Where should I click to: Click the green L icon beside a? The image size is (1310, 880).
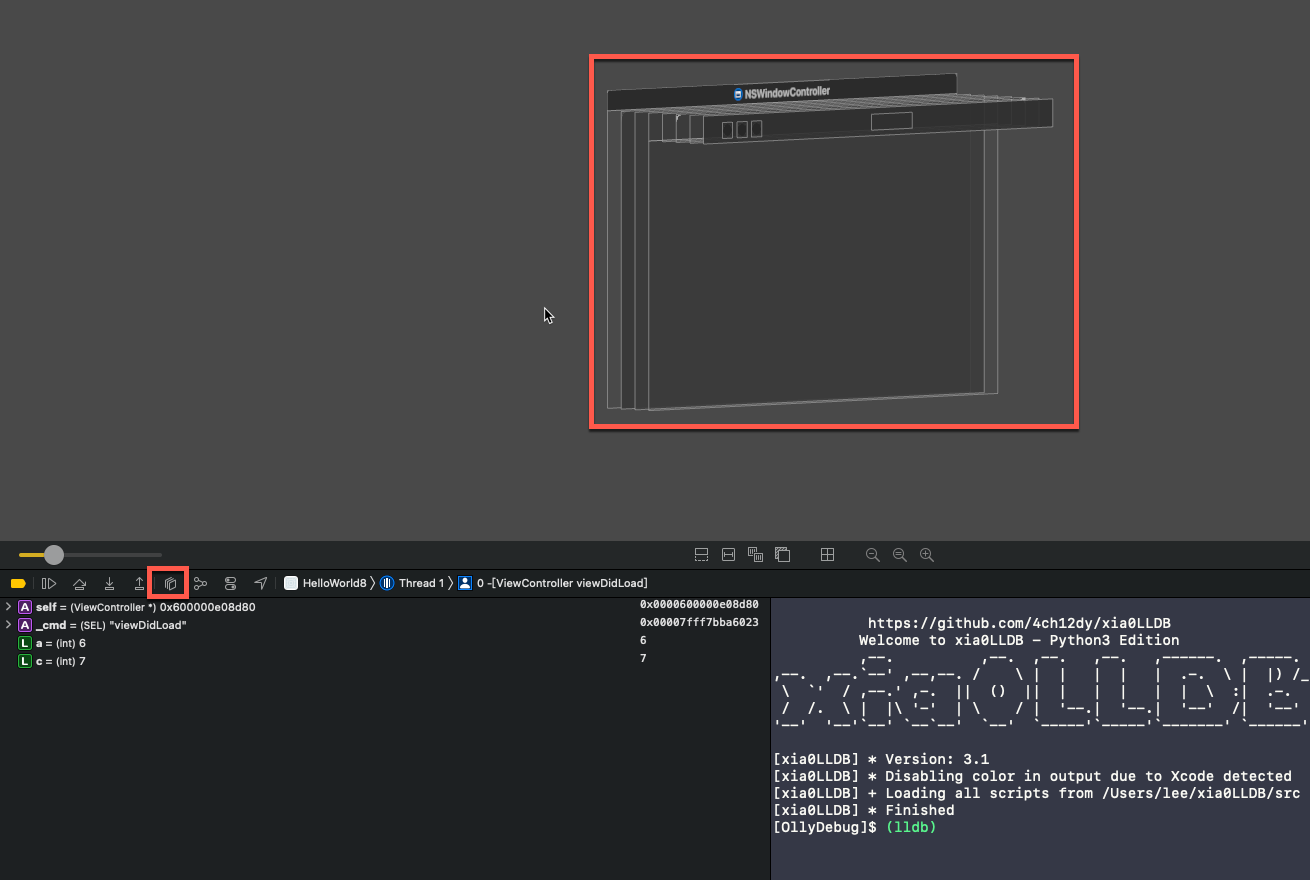(x=25, y=643)
